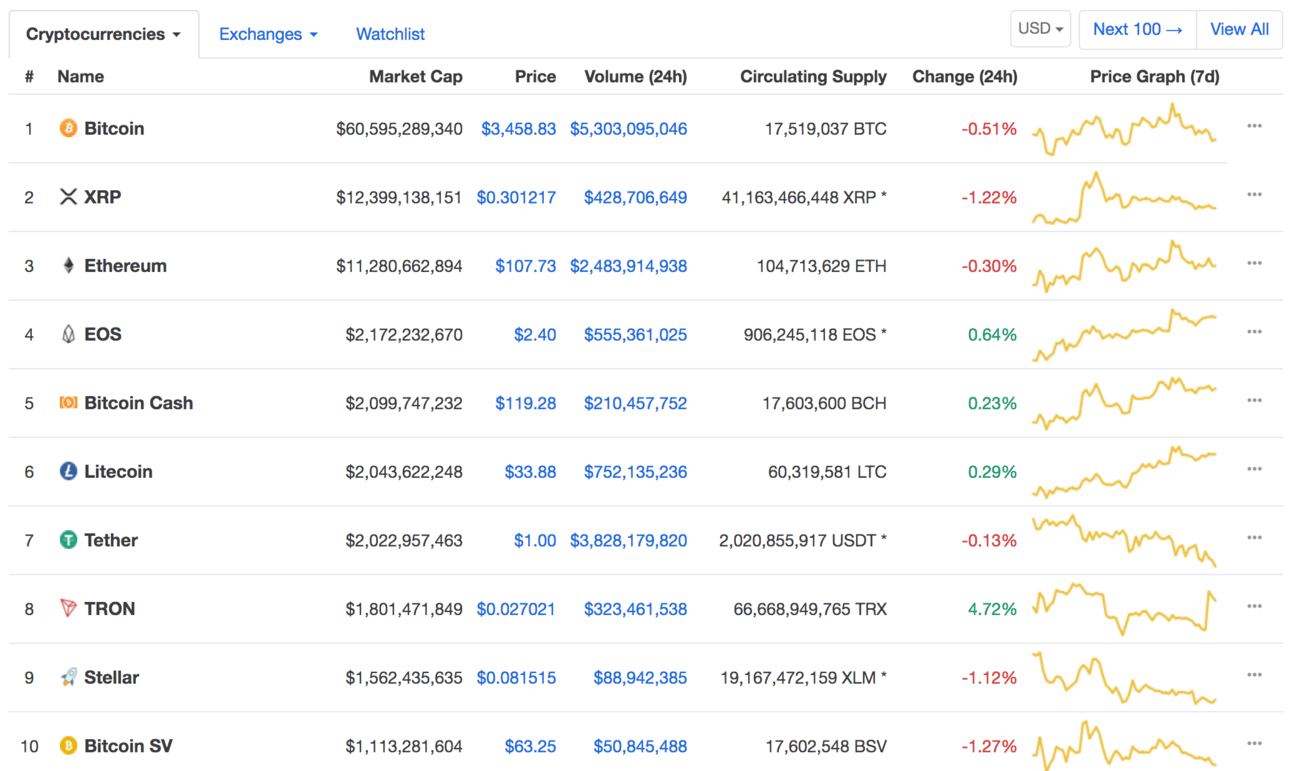Sort the table by Price column

pos(535,76)
